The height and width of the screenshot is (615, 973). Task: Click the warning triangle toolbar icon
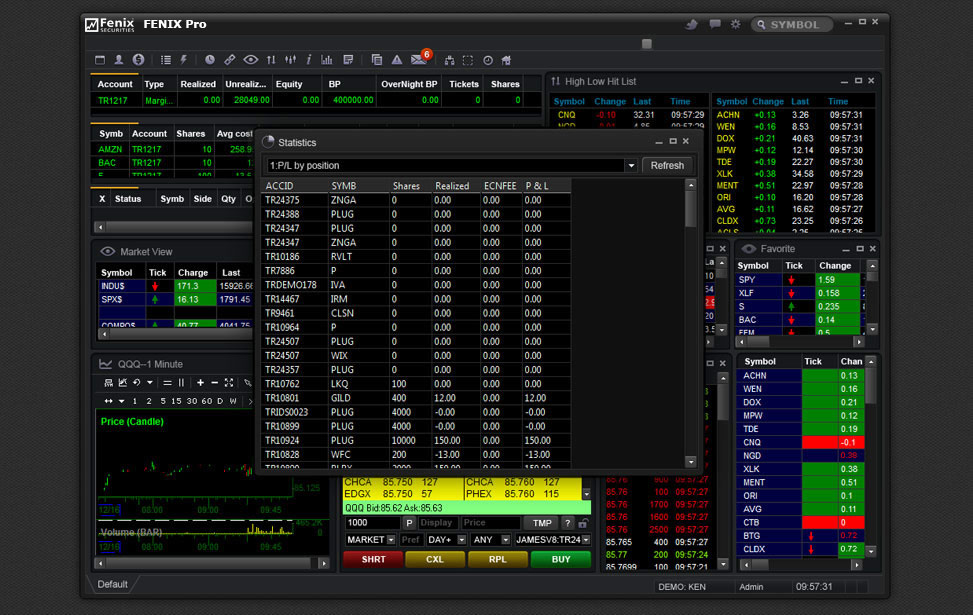pos(397,60)
